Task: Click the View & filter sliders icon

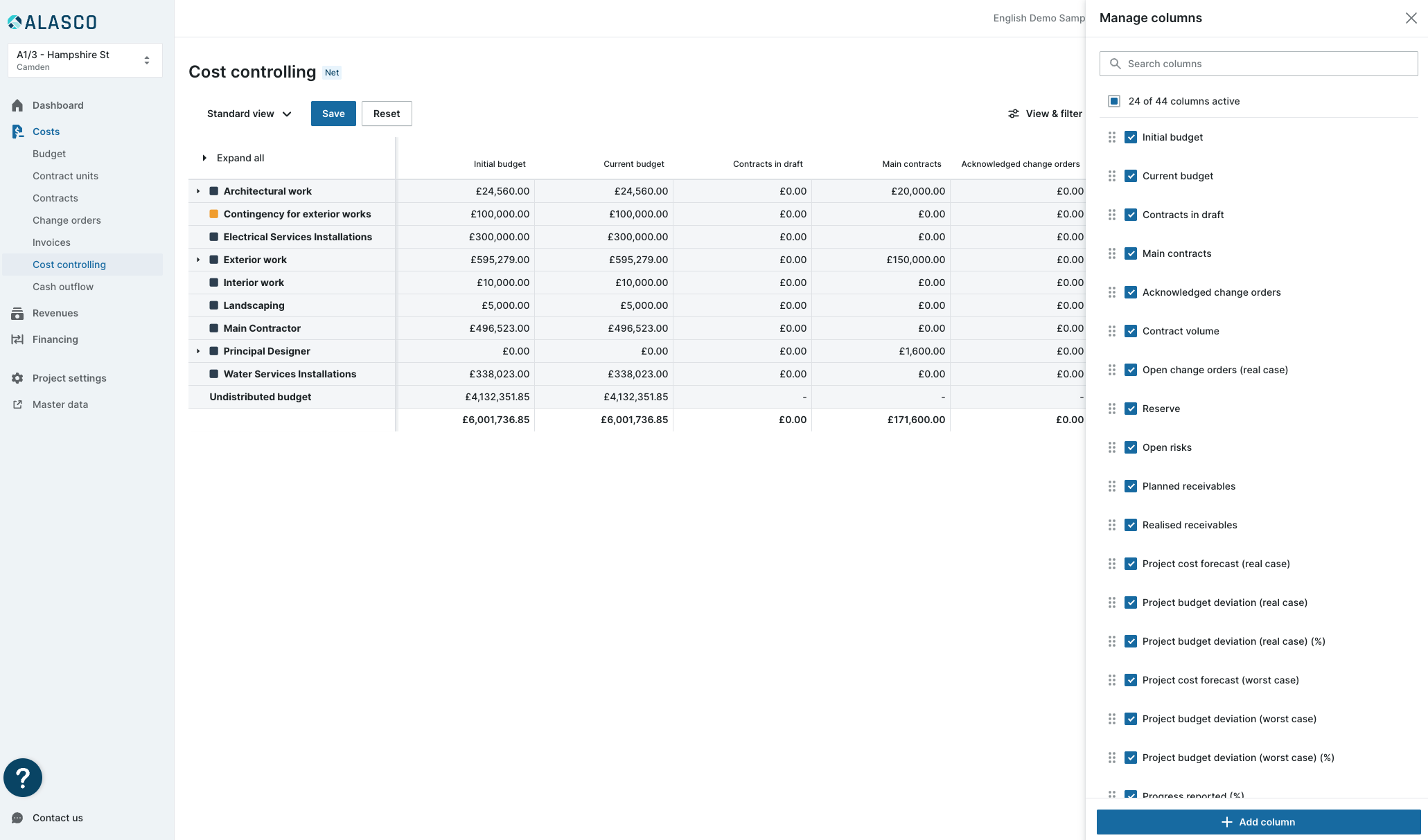Action: tap(1013, 114)
